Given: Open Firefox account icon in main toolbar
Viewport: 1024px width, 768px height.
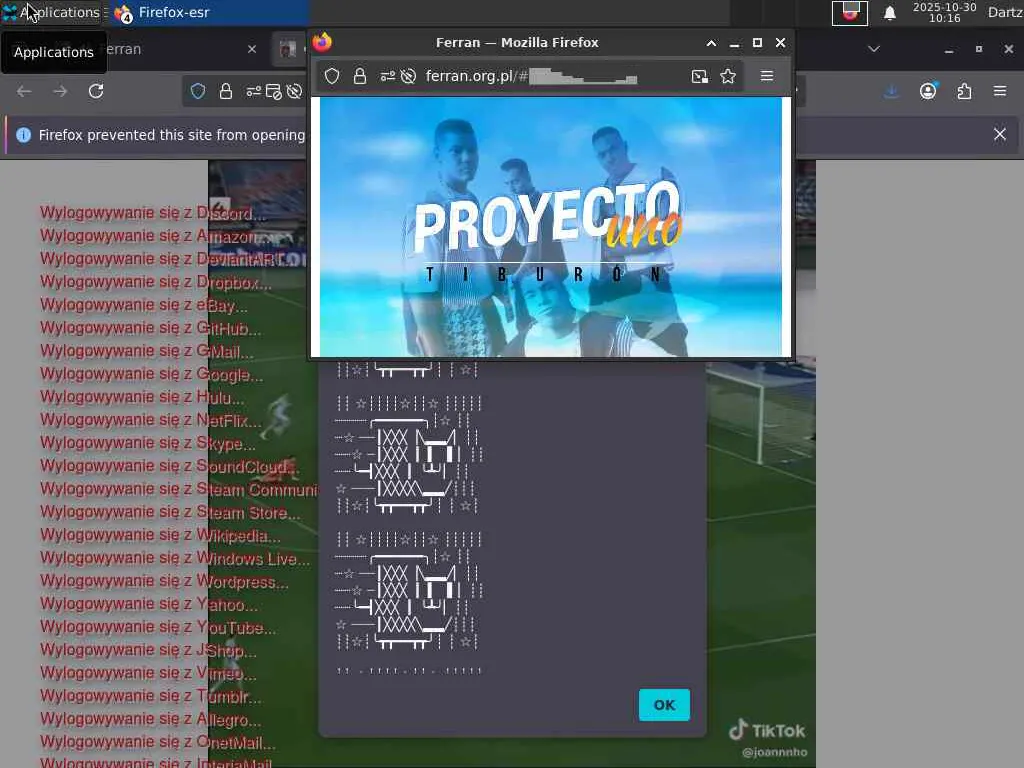Looking at the screenshot, I should [928, 91].
